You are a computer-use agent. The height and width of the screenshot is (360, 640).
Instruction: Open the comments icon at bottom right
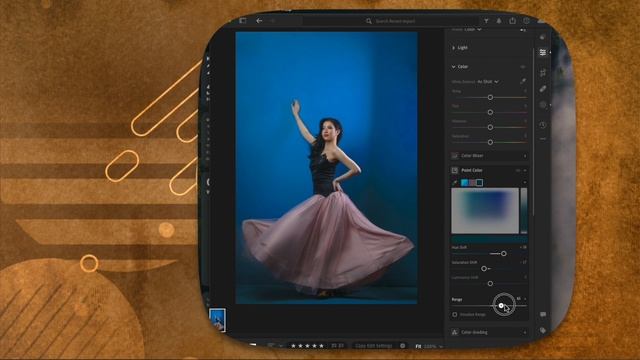coord(543,314)
